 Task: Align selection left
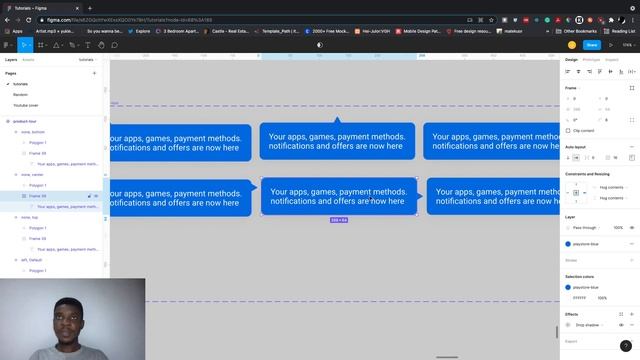[568, 71]
